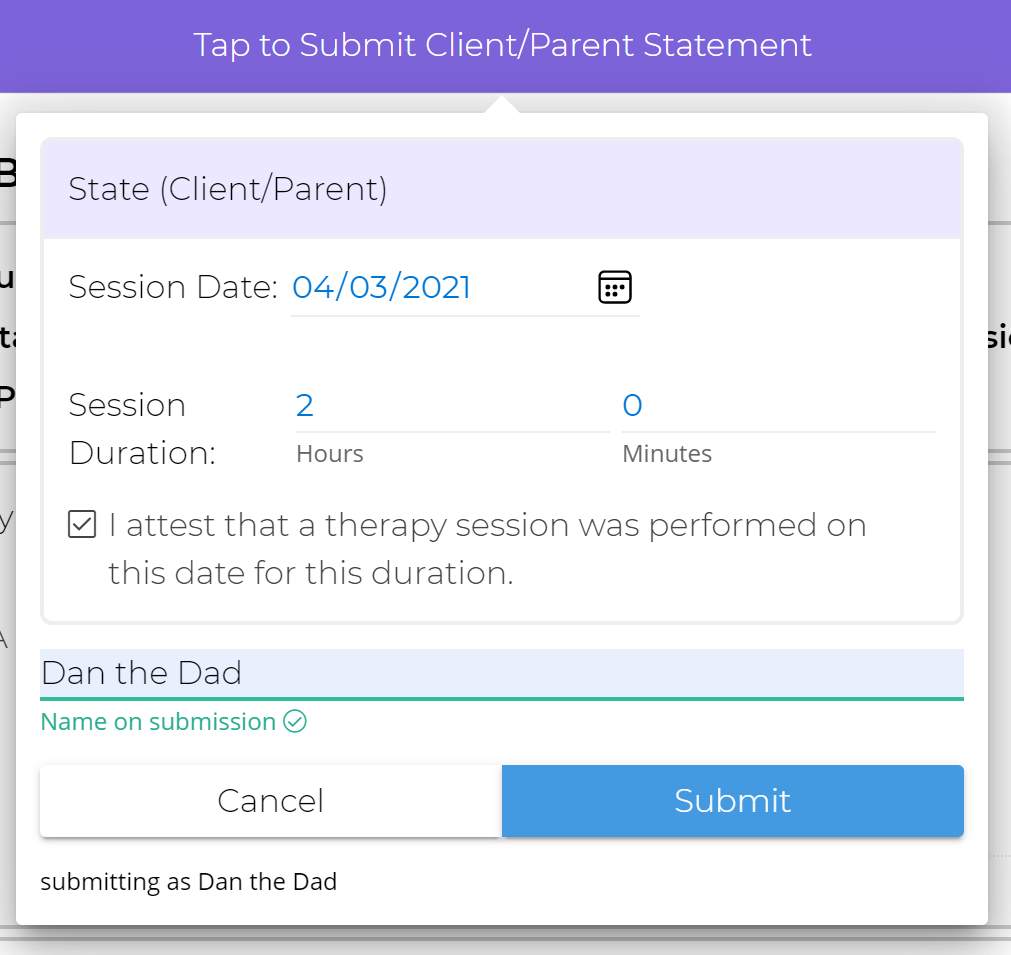Click the Session Date field showing 04/03/2021

[x=381, y=287]
